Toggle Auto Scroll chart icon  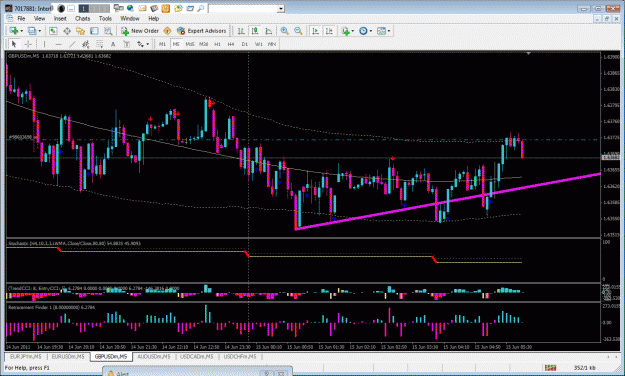point(315,31)
